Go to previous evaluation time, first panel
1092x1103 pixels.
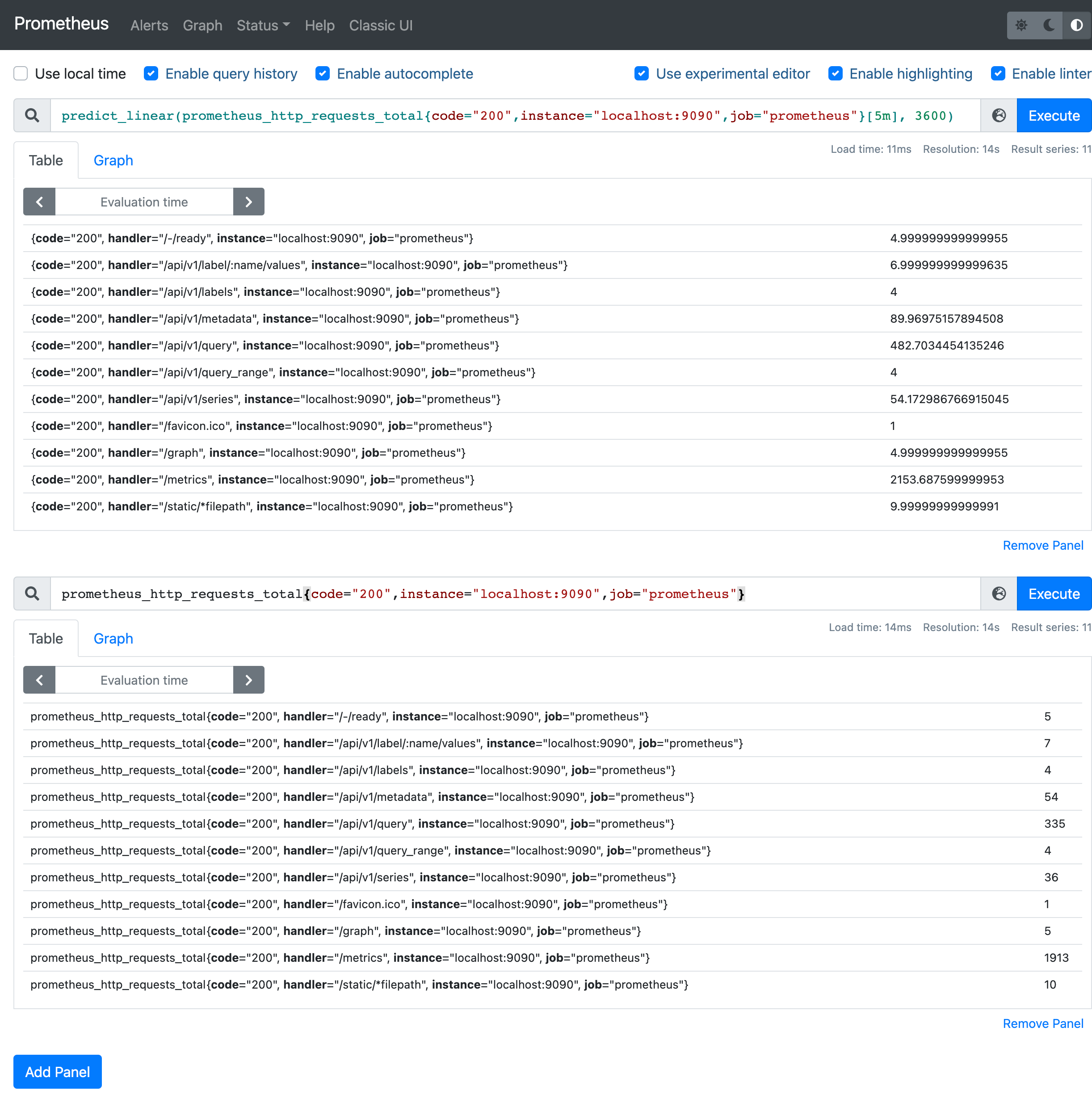(39, 202)
